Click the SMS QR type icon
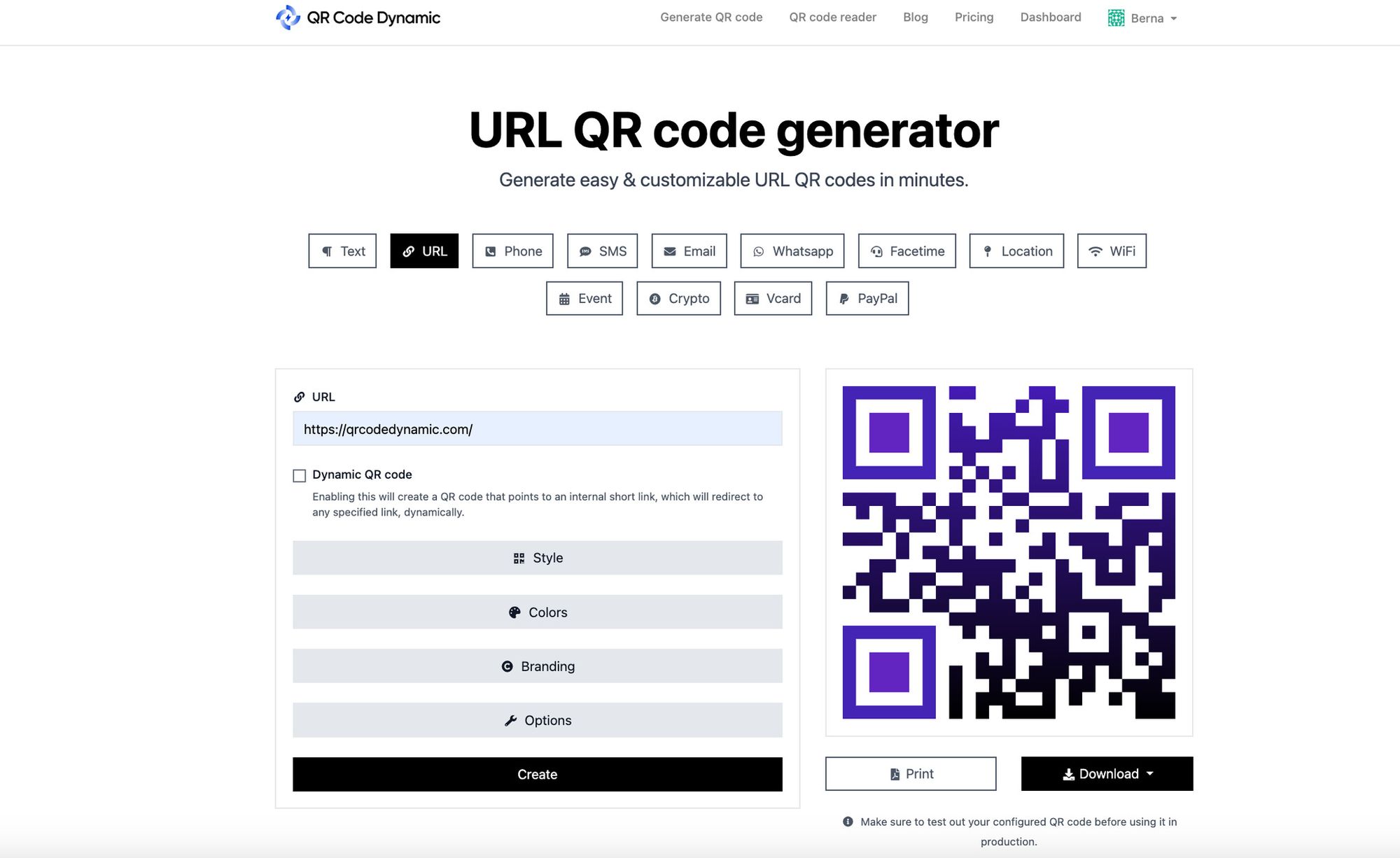The image size is (1400, 858). click(601, 250)
